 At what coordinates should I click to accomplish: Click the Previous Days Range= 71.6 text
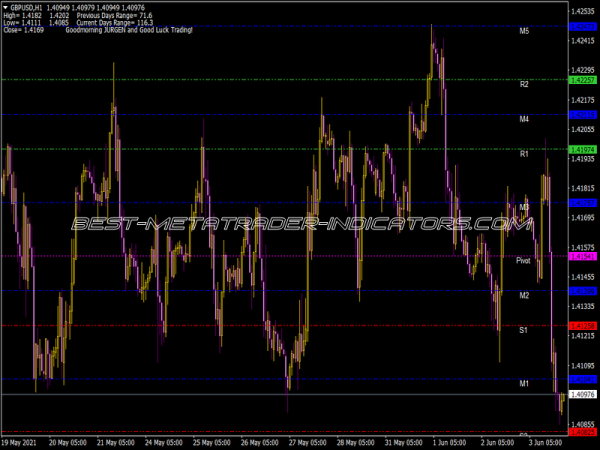[114, 16]
